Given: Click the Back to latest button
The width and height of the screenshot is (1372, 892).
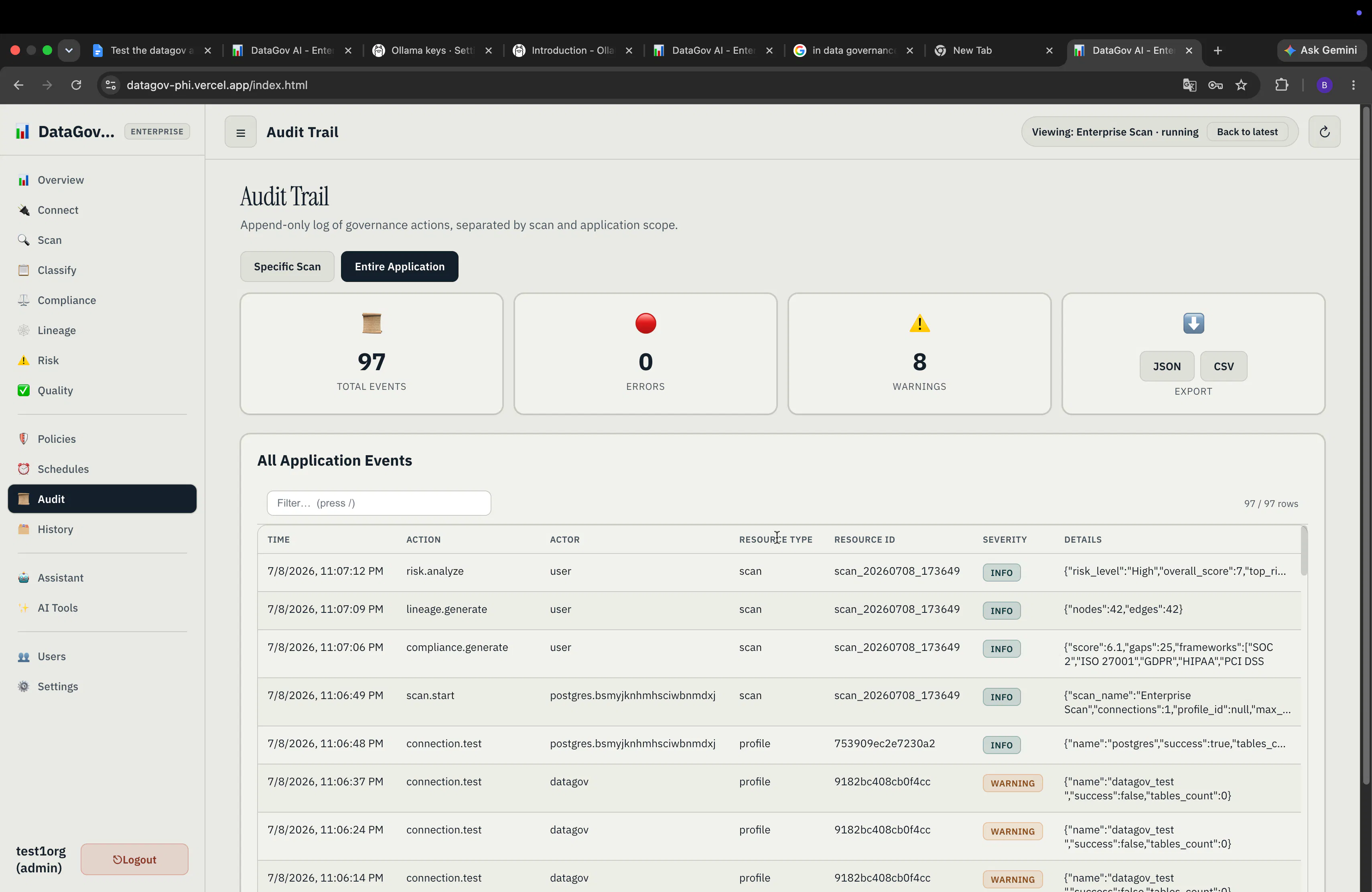Looking at the screenshot, I should (x=1247, y=132).
